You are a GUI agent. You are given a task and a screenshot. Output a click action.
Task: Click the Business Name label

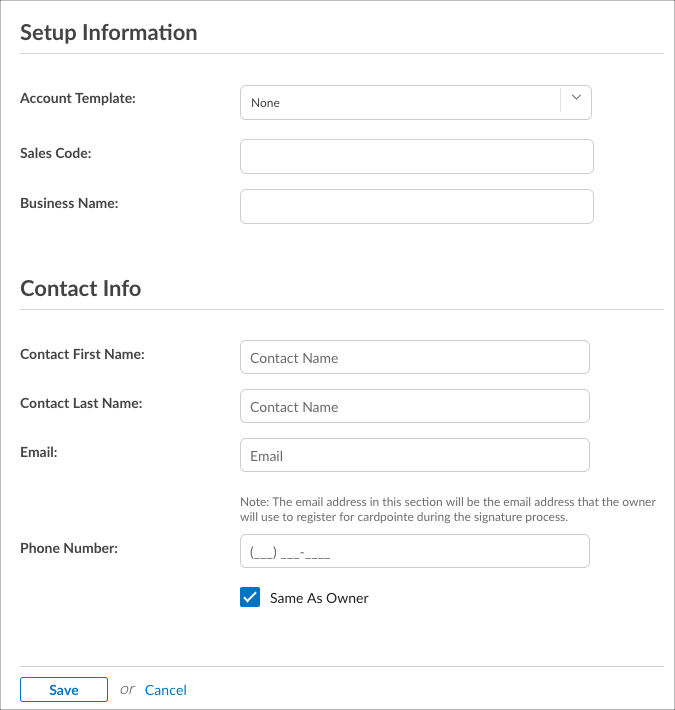pos(69,203)
